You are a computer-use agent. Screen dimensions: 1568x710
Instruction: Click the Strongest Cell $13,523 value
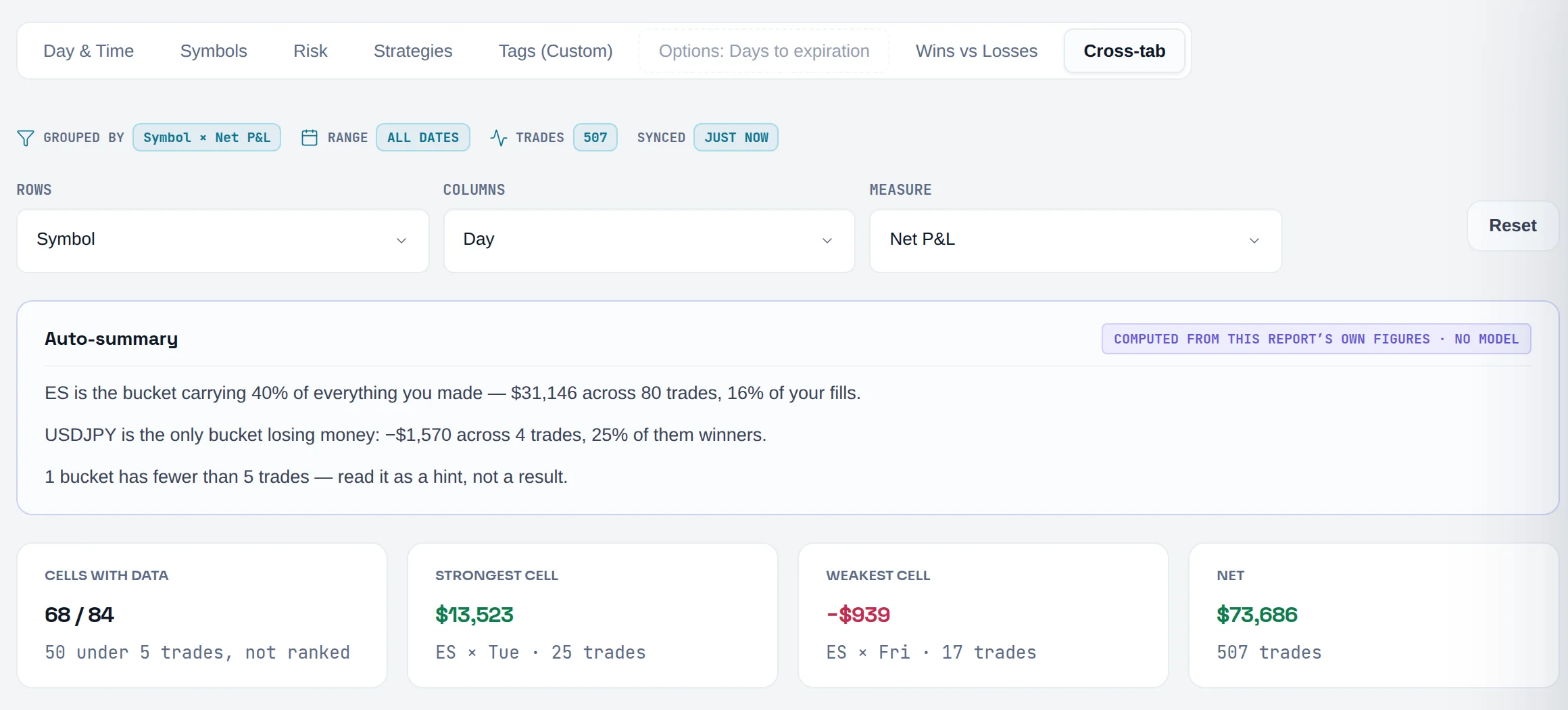[474, 615]
